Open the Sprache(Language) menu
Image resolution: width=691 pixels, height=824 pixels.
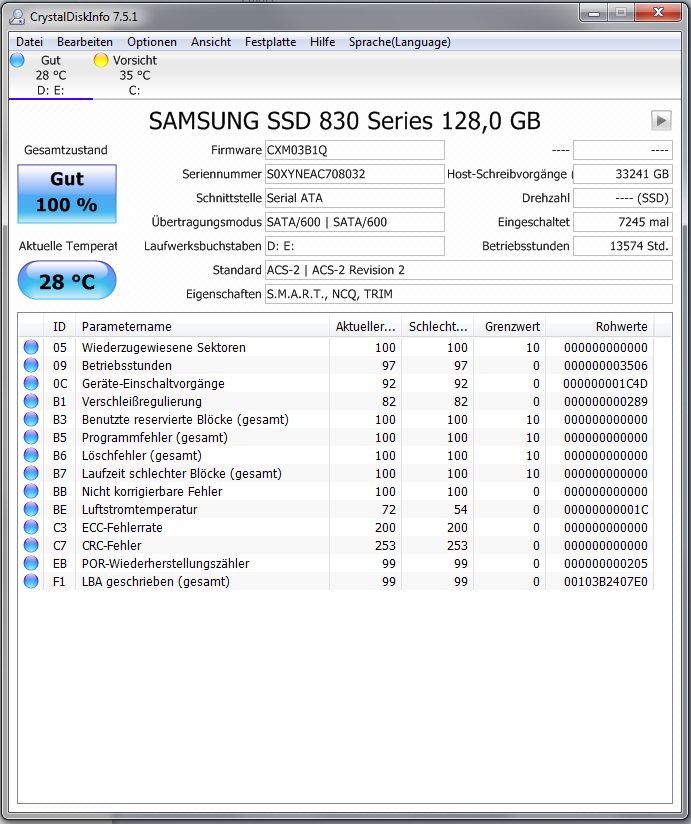(x=399, y=42)
